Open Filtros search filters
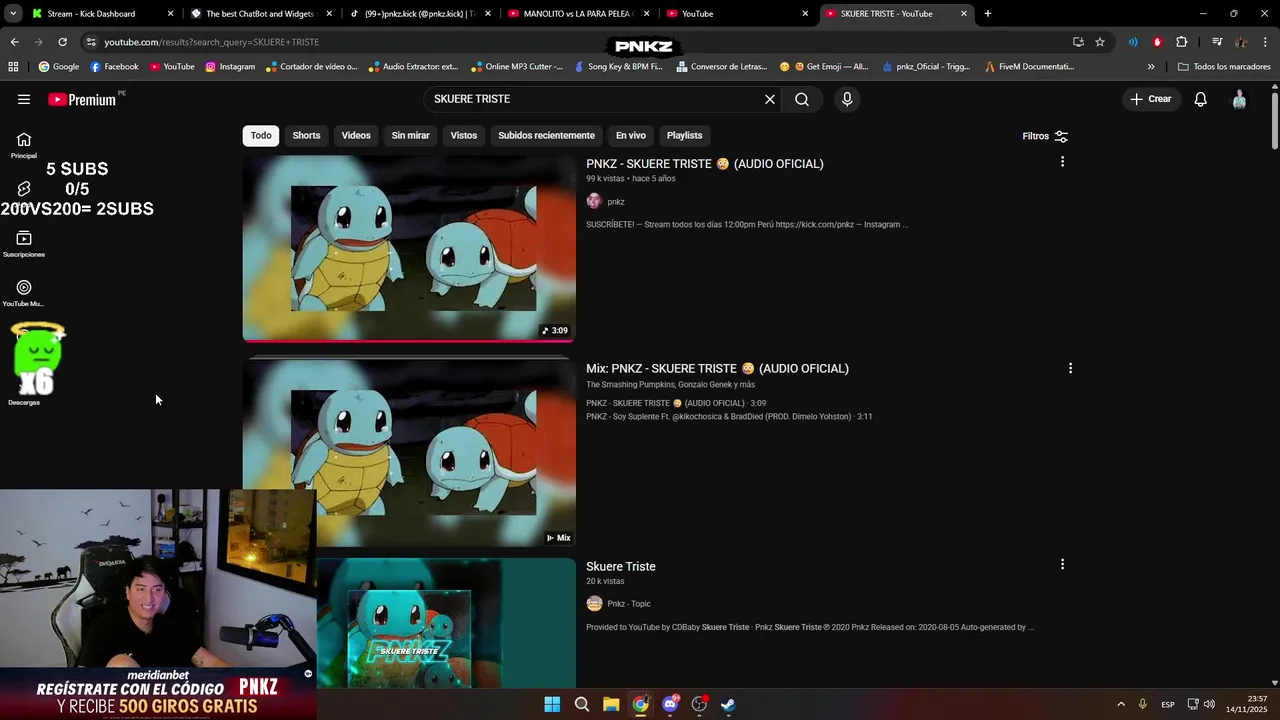This screenshot has height=720, width=1280. 1045,136
